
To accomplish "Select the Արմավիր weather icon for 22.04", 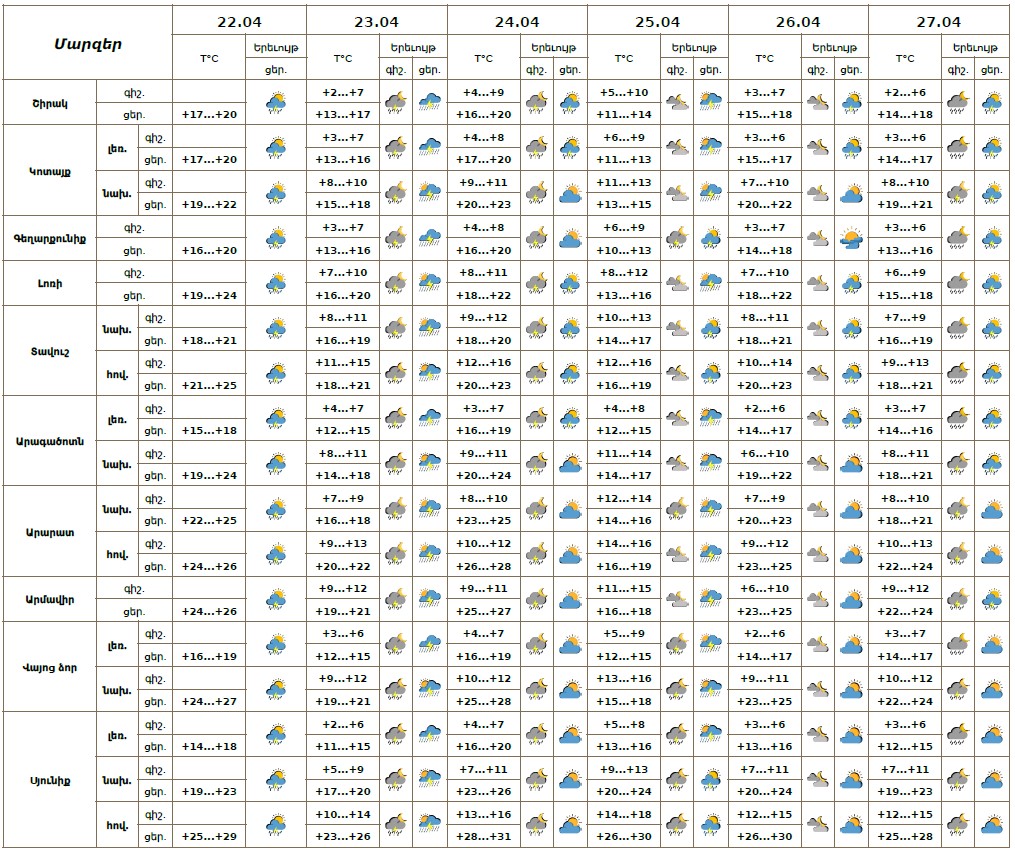I will [276, 600].
